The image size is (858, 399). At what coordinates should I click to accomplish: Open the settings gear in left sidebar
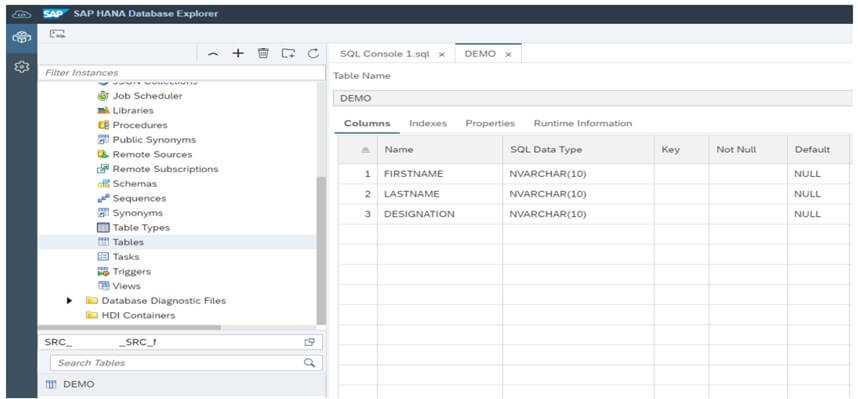(22, 67)
